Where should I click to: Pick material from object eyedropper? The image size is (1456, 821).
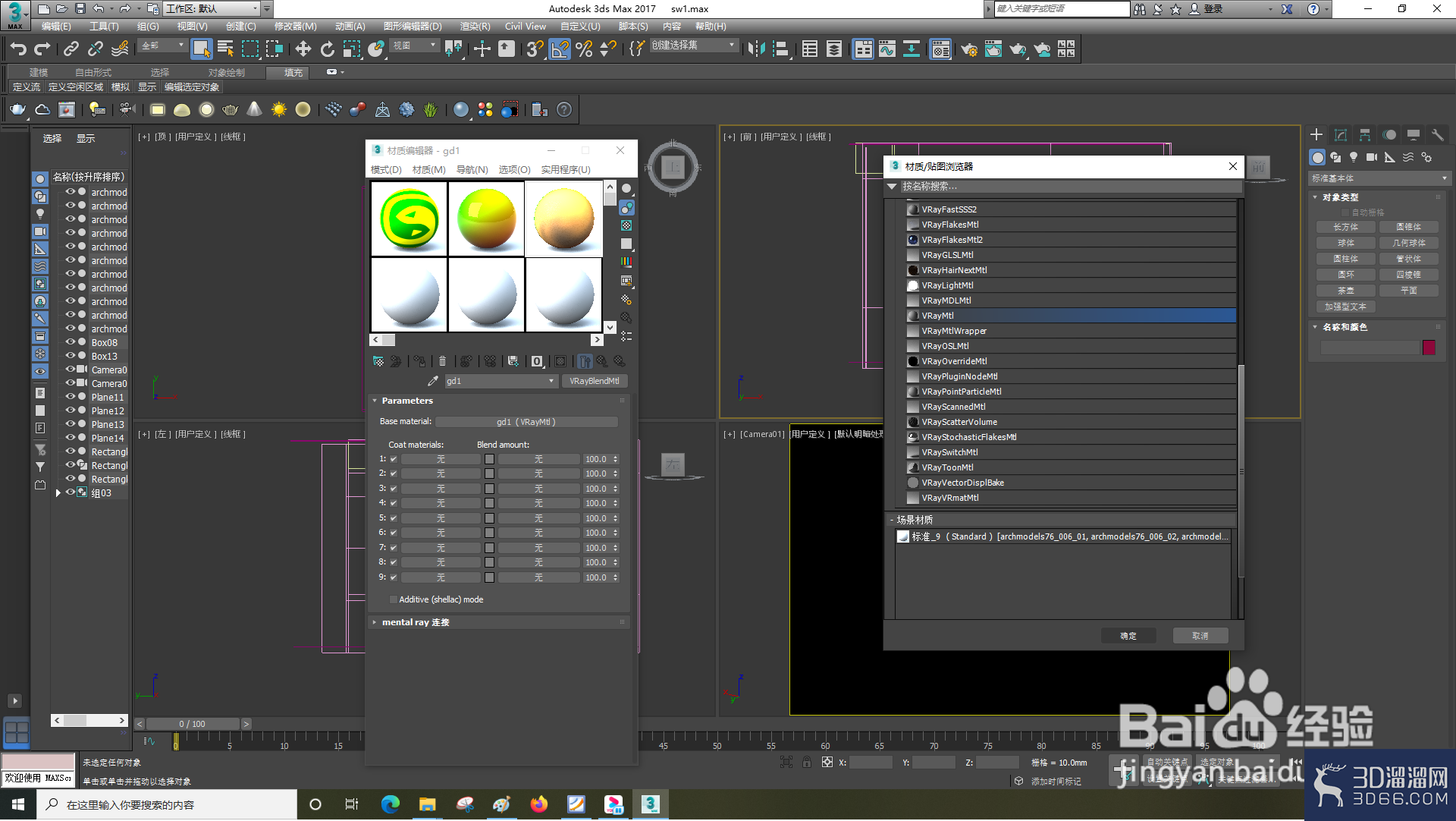coord(433,381)
